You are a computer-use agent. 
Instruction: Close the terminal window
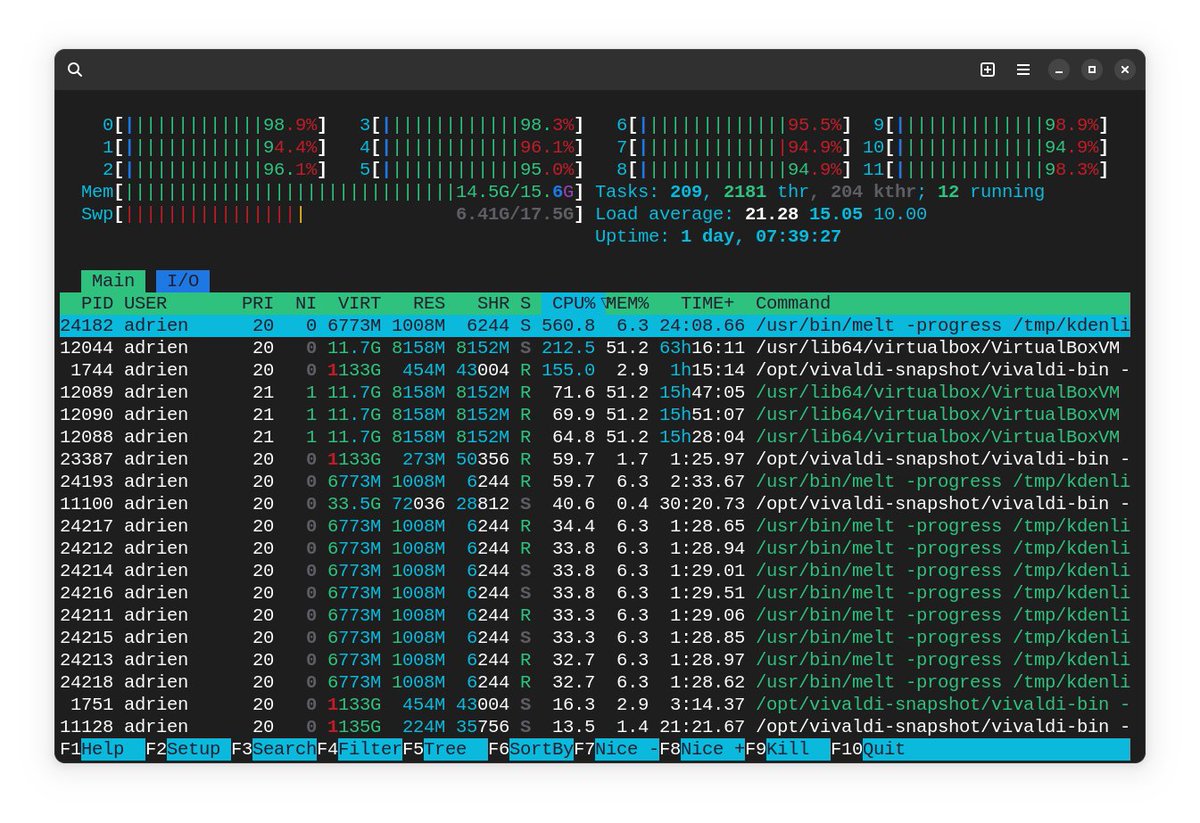point(1125,69)
